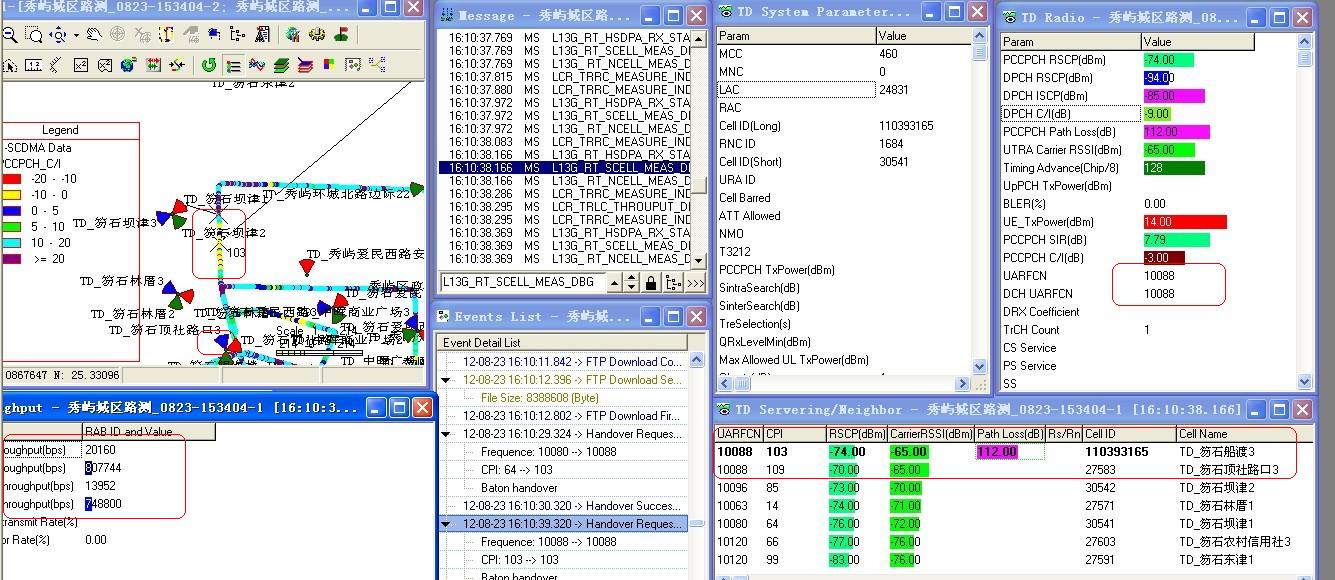Click the wavy lines chart icon
Screen dimensions: 1335x580
(x=257, y=65)
